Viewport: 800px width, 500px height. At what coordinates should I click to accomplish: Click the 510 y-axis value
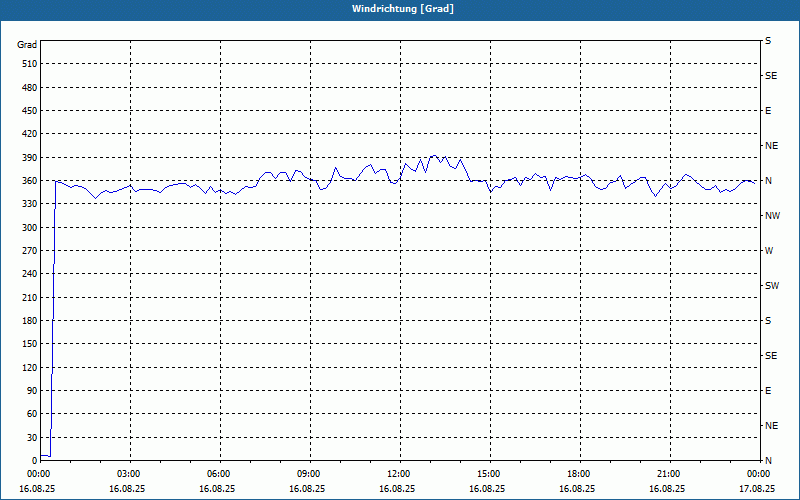[x=30, y=64]
